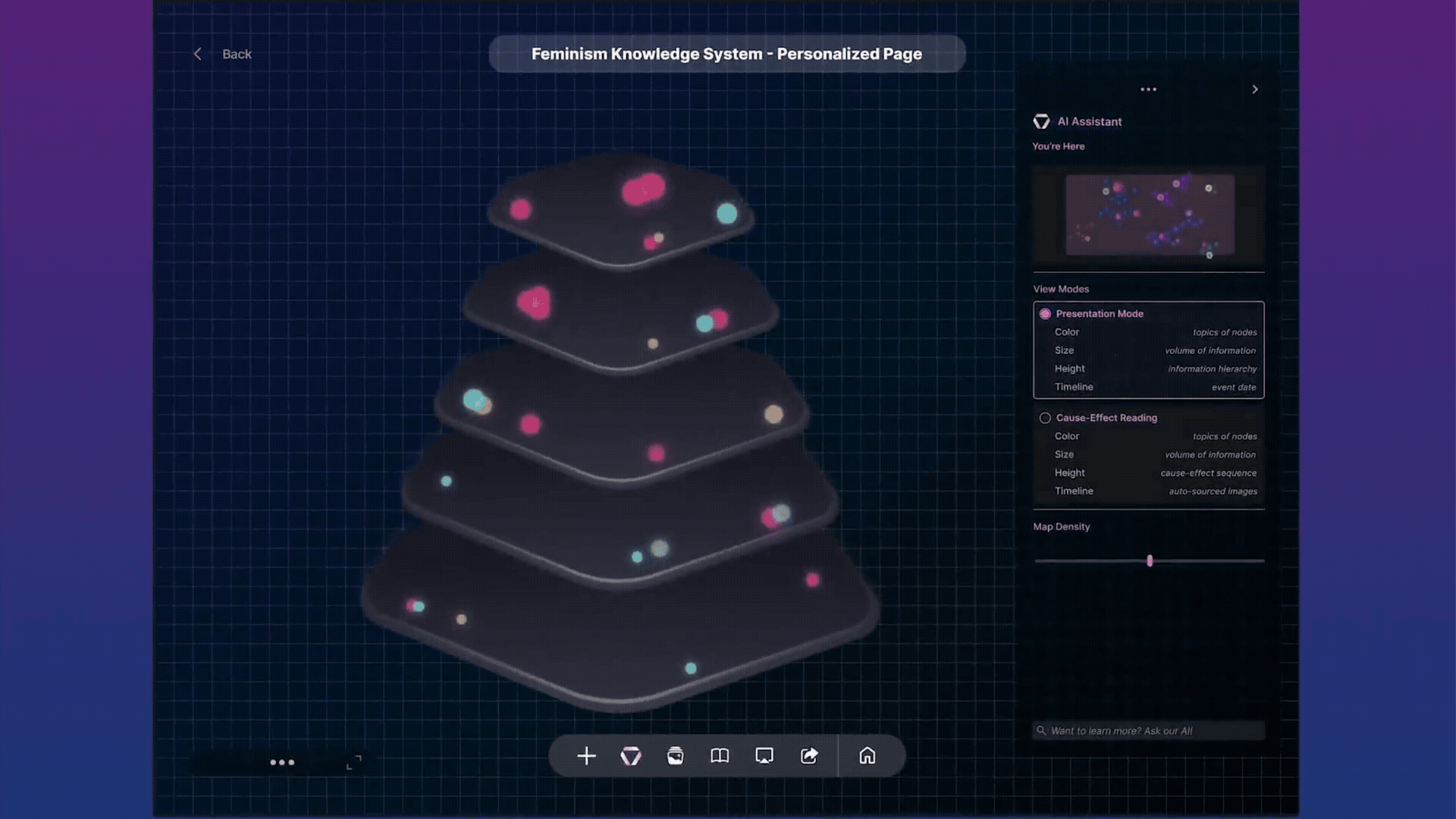This screenshot has height=819, width=1456.
Task: Click the teal node on bottom layer
Action: (x=690, y=668)
